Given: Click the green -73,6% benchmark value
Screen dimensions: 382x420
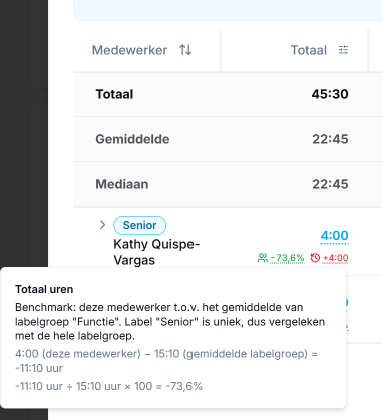Looking at the screenshot, I should [287, 258].
